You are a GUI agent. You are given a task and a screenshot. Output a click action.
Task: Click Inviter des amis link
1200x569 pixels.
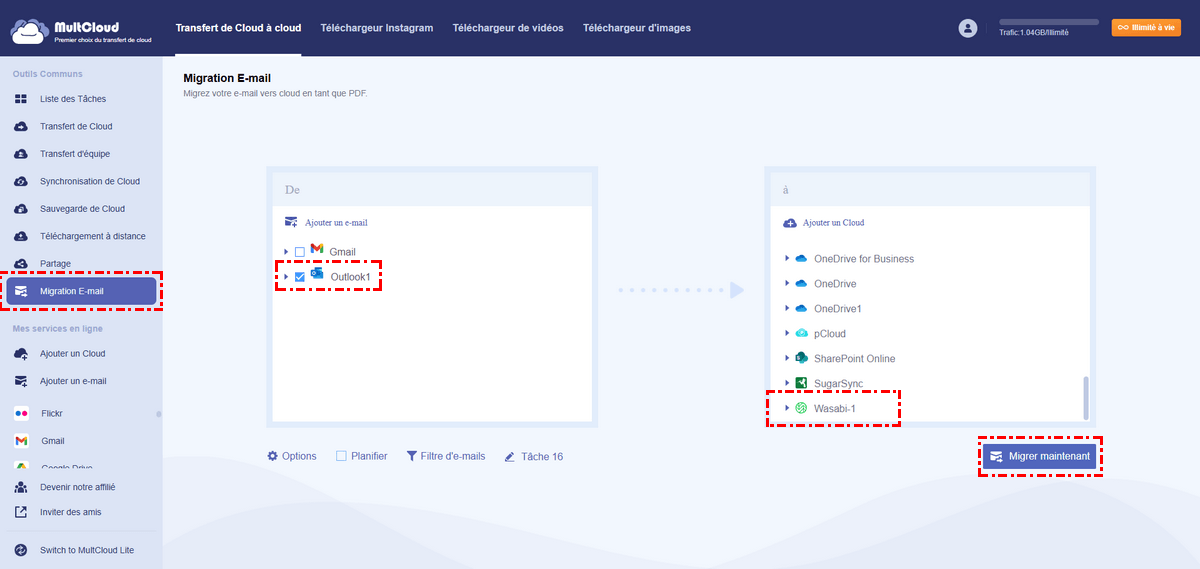click(x=70, y=512)
